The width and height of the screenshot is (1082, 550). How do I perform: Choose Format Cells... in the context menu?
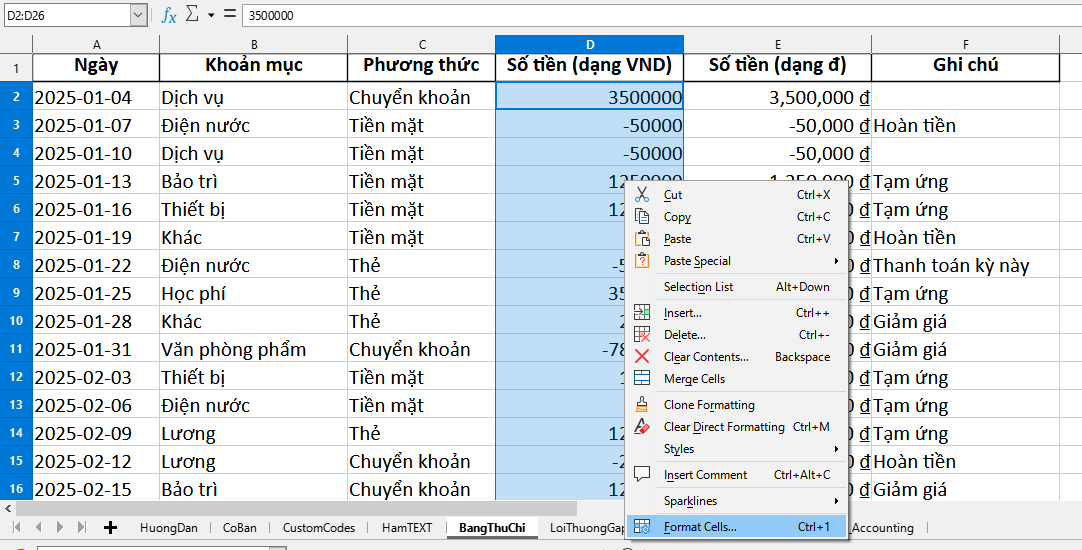pos(736,527)
